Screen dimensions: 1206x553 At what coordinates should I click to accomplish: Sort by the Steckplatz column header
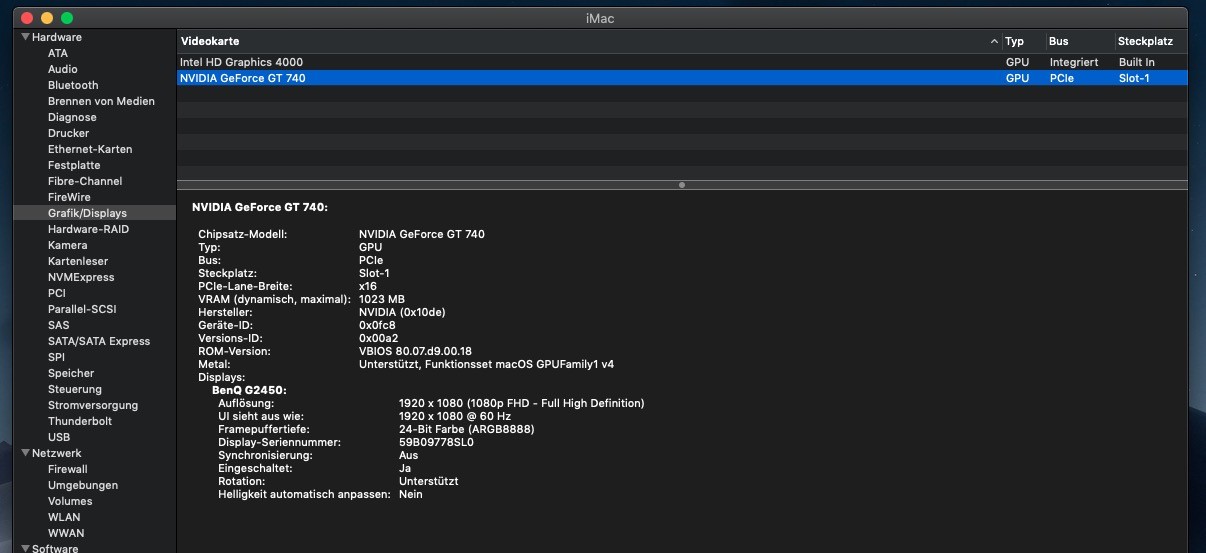click(x=1146, y=41)
